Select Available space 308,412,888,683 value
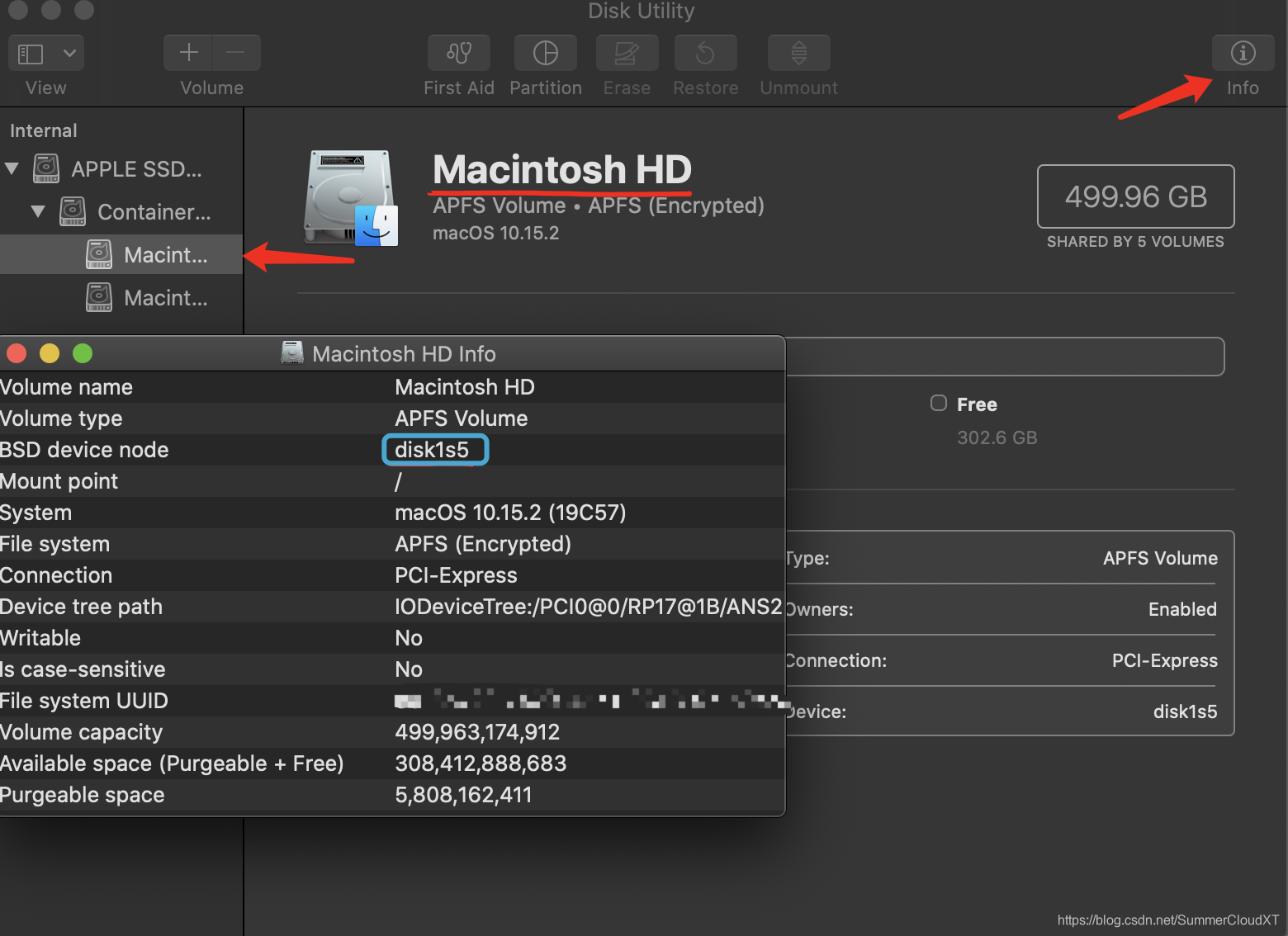Viewport: 1288px width, 936px height. coord(481,763)
